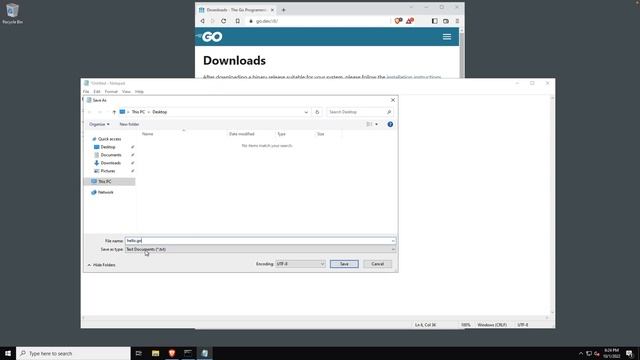Collapse folders with Hide Folders
Image resolution: width=640 pixels, height=360 pixels.
coord(102,265)
